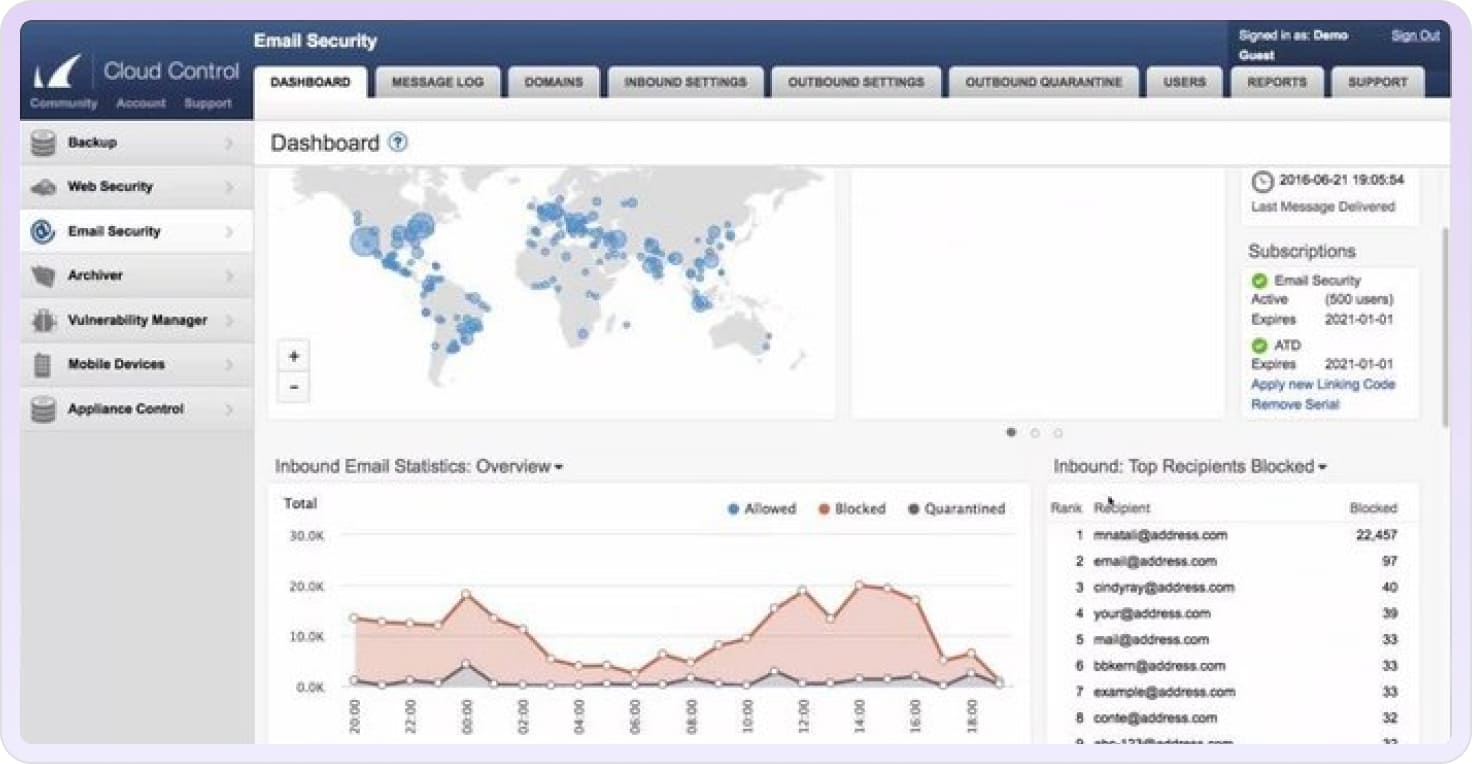Switch to the Message Log tab
The width and height of the screenshot is (1472, 764).
(x=436, y=82)
